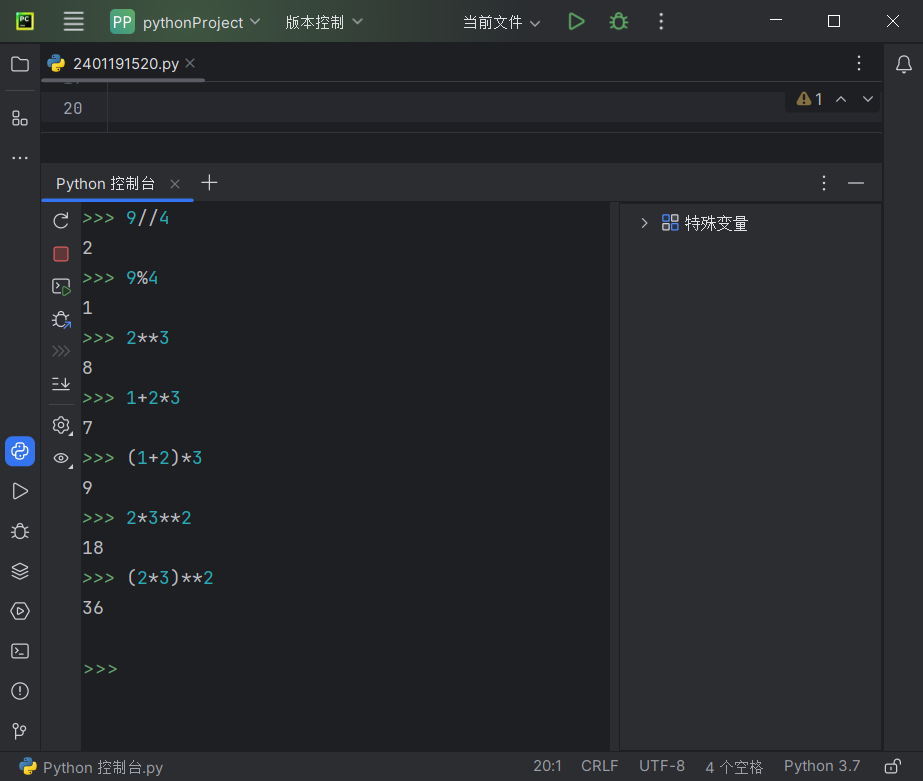Open console settings gear
The image size is (923, 781).
coord(61,425)
